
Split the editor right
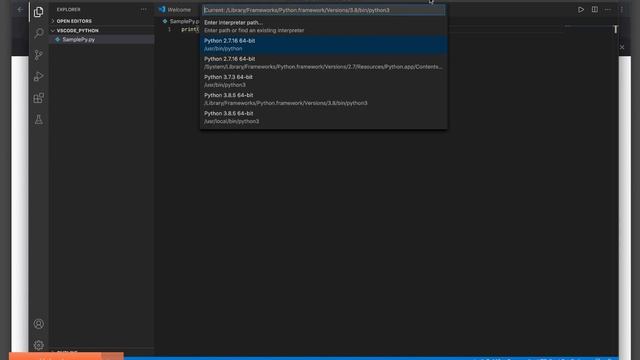[x=595, y=9]
